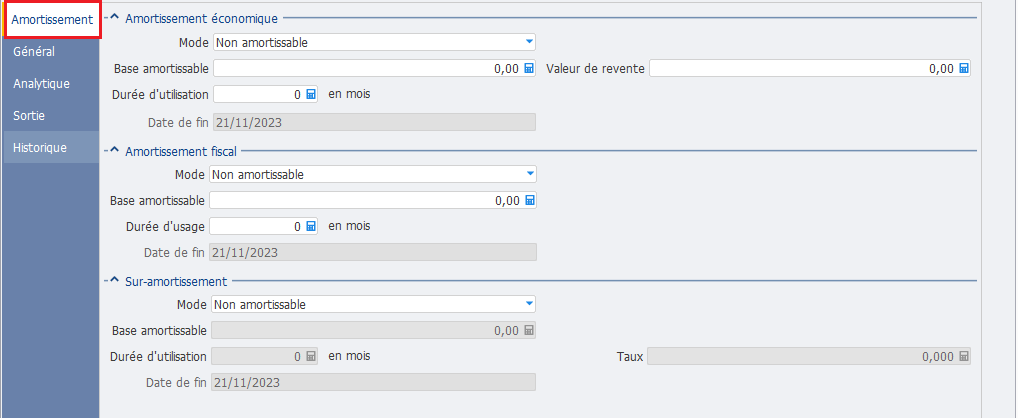Image resolution: width=1018 pixels, height=418 pixels.
Task: Click the economic Base amortissable input field
Action: (365, 69)
